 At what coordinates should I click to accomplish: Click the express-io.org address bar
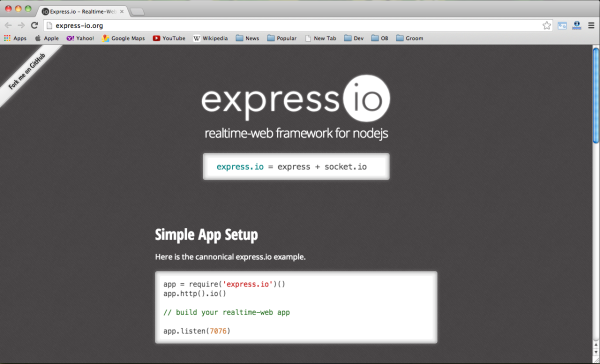(x=295, y=26)
